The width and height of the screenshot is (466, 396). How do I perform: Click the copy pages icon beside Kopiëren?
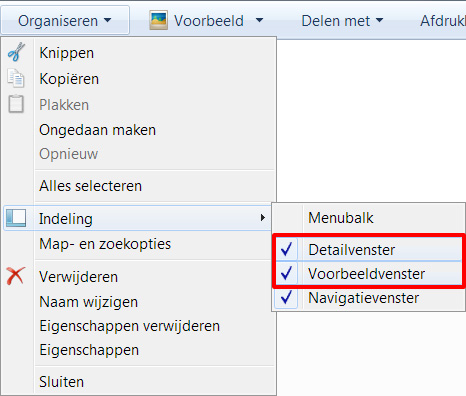tap(16, 78)
